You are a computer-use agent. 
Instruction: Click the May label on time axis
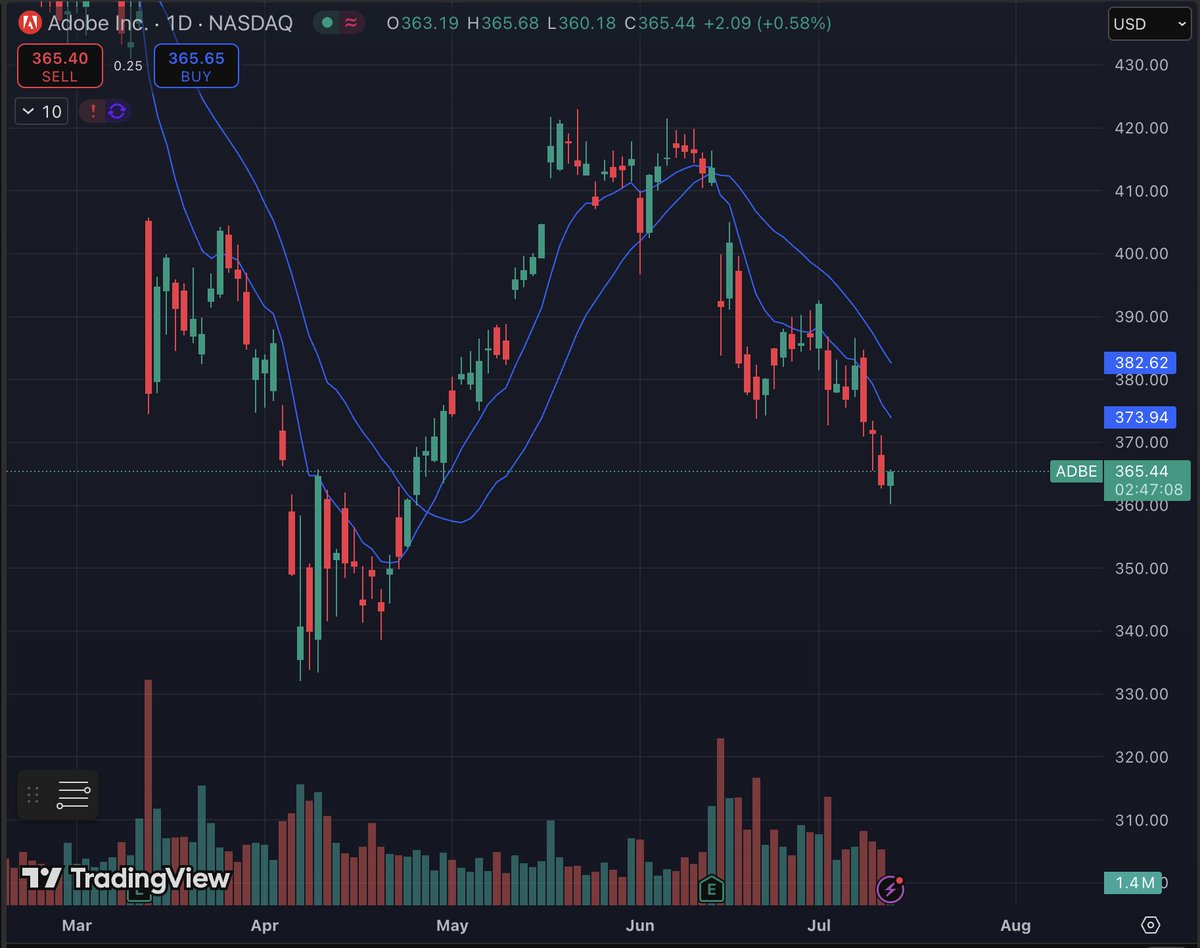click(453, 926)
